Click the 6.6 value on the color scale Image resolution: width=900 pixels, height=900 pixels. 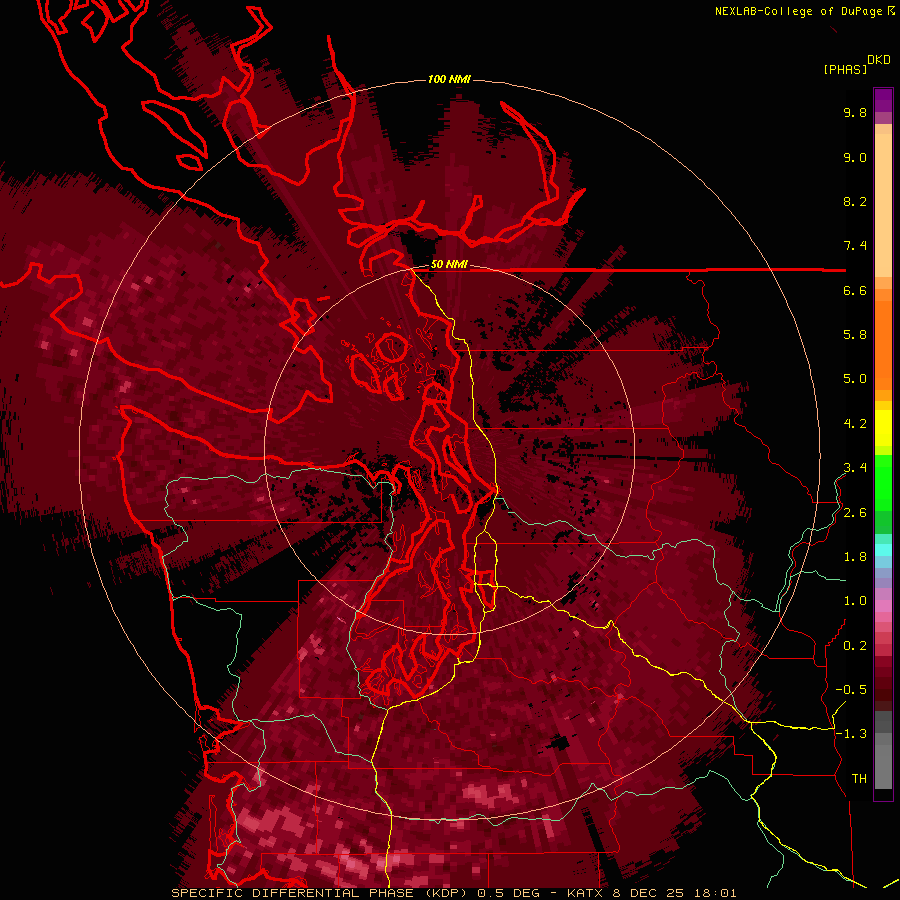855,290
